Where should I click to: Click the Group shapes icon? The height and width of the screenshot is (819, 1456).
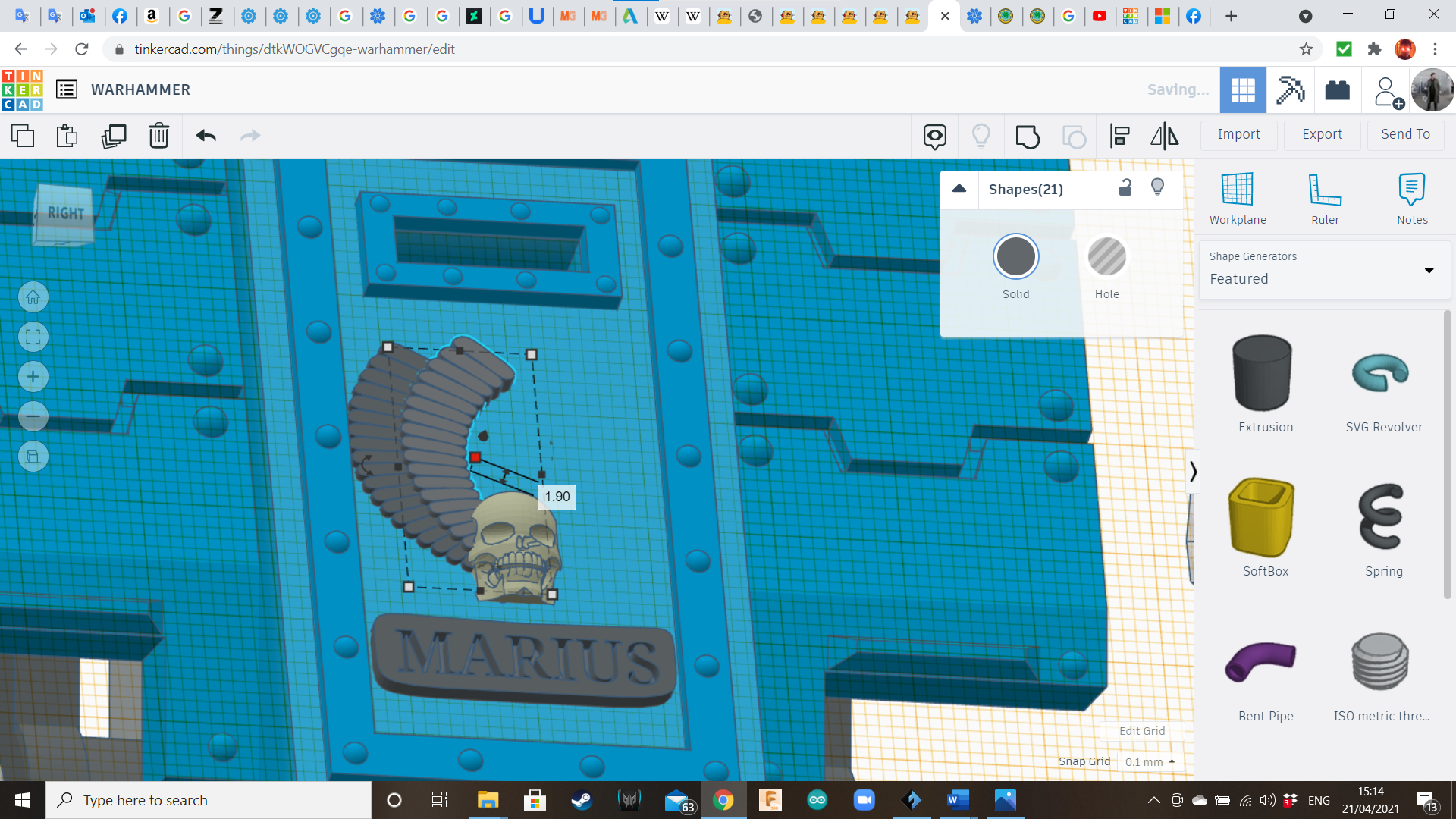(1028, 136)
